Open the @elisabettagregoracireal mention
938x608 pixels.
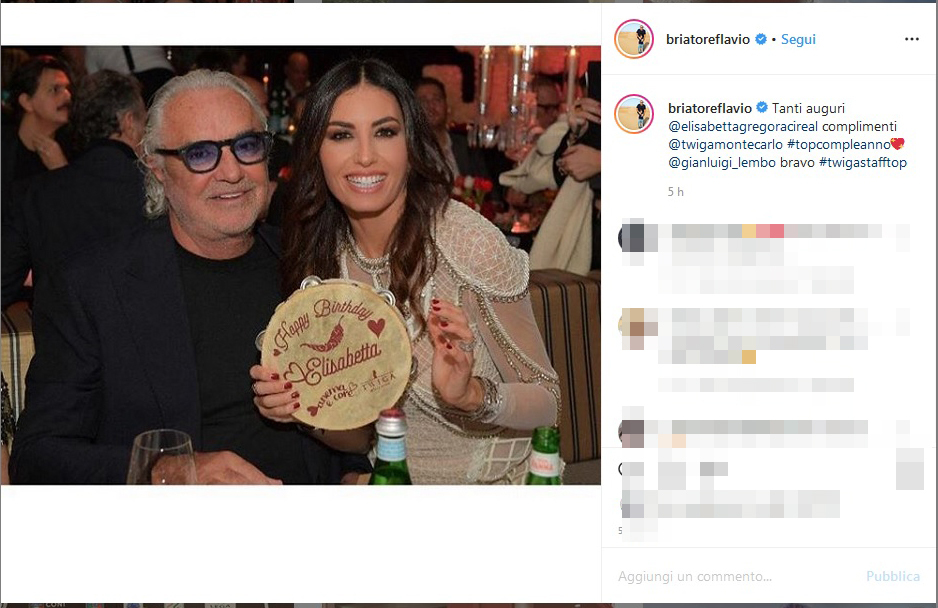click(743, 126)
